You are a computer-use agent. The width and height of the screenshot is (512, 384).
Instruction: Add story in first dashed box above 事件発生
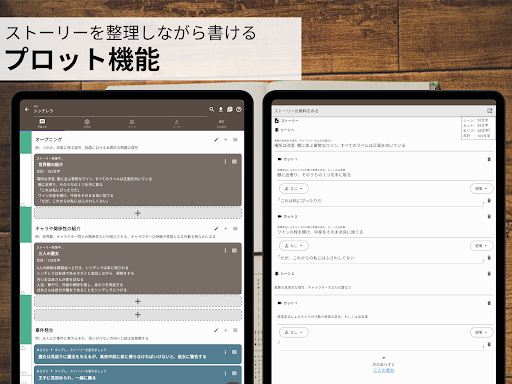138,301
